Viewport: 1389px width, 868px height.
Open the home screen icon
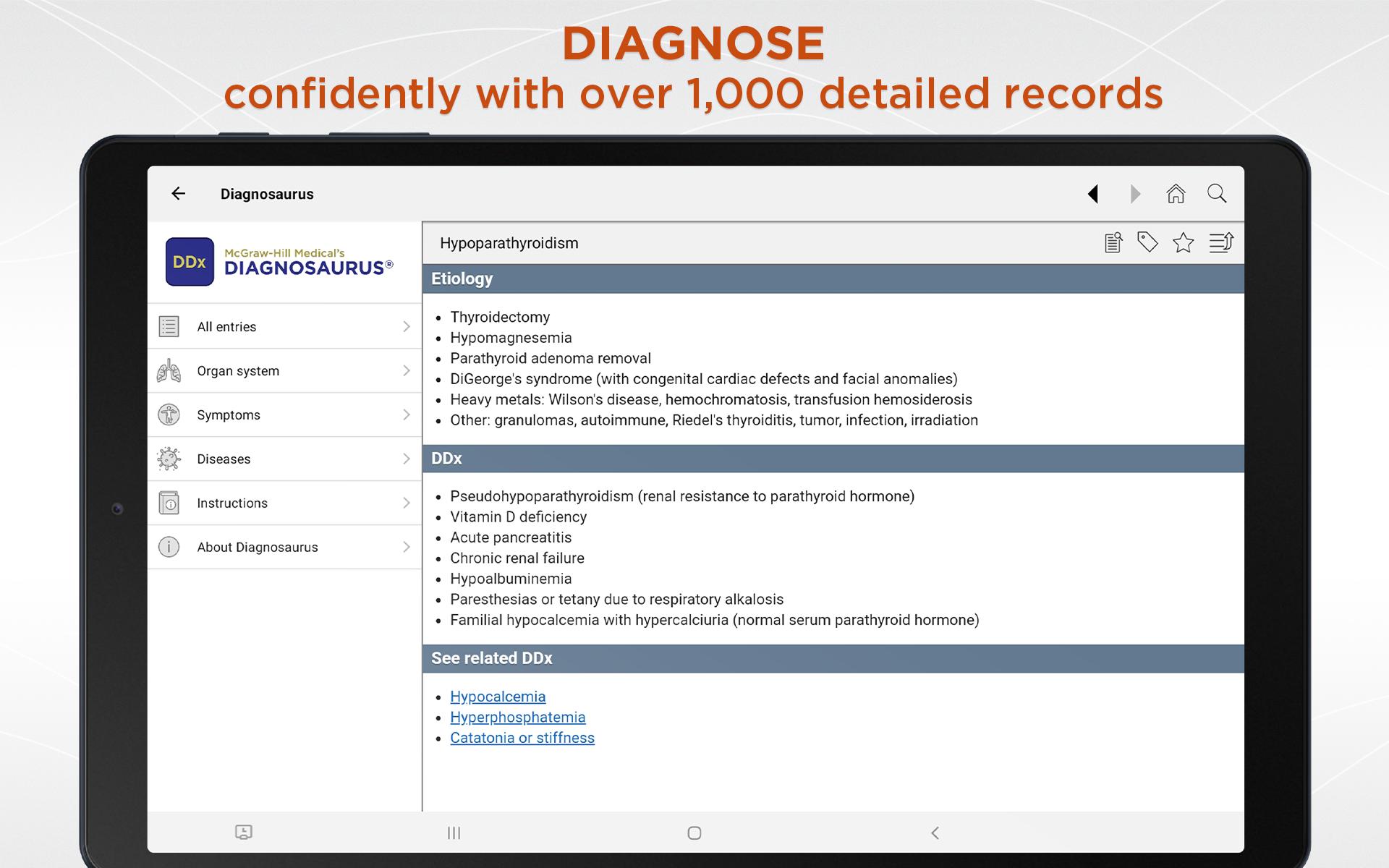pyautogui.click(x=1176, y=194)
